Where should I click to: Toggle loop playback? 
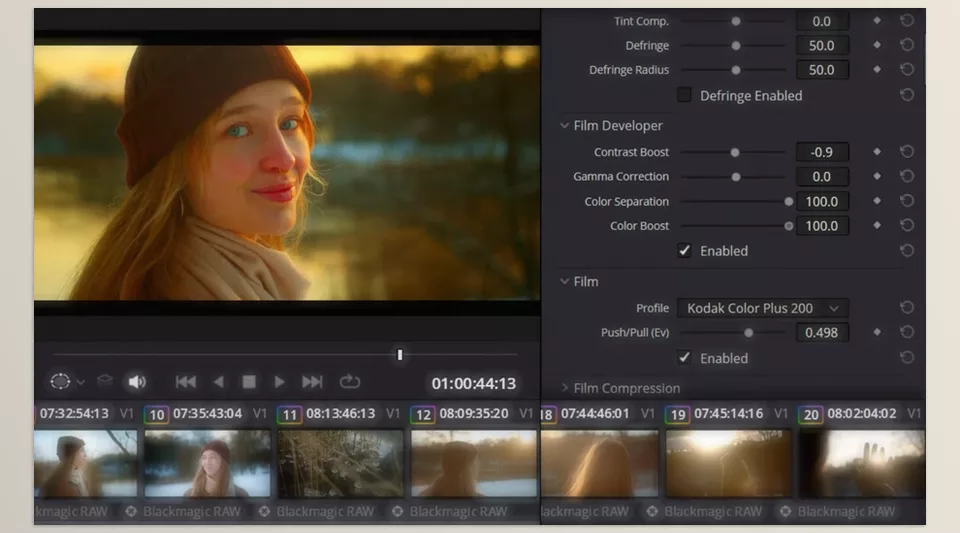point(350,381)
